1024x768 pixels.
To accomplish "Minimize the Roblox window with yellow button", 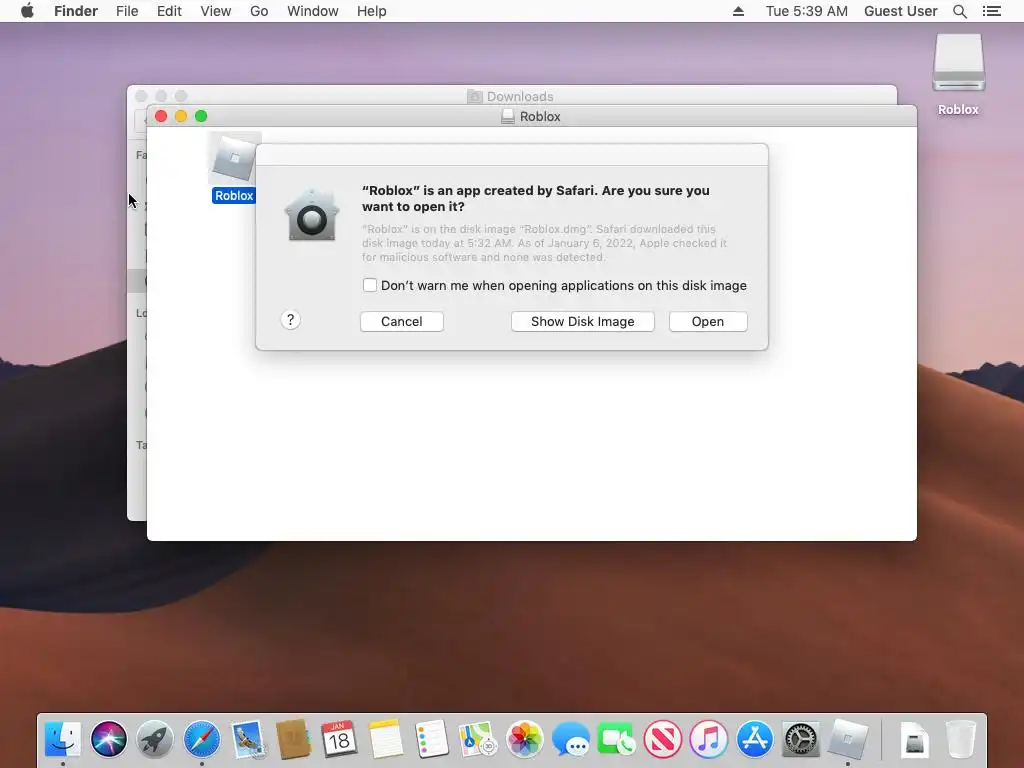I will pyautogui.click(x=181, y=116).
